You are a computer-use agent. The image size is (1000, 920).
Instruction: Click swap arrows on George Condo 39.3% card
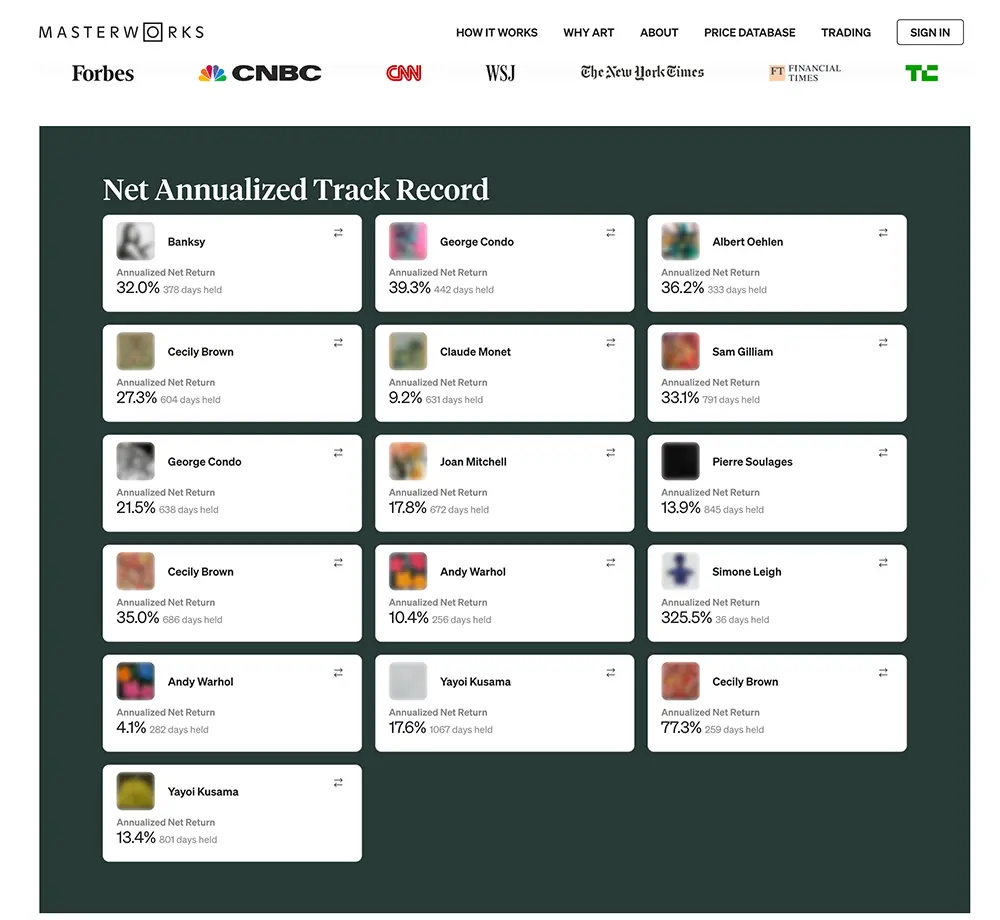click(610, 233)
